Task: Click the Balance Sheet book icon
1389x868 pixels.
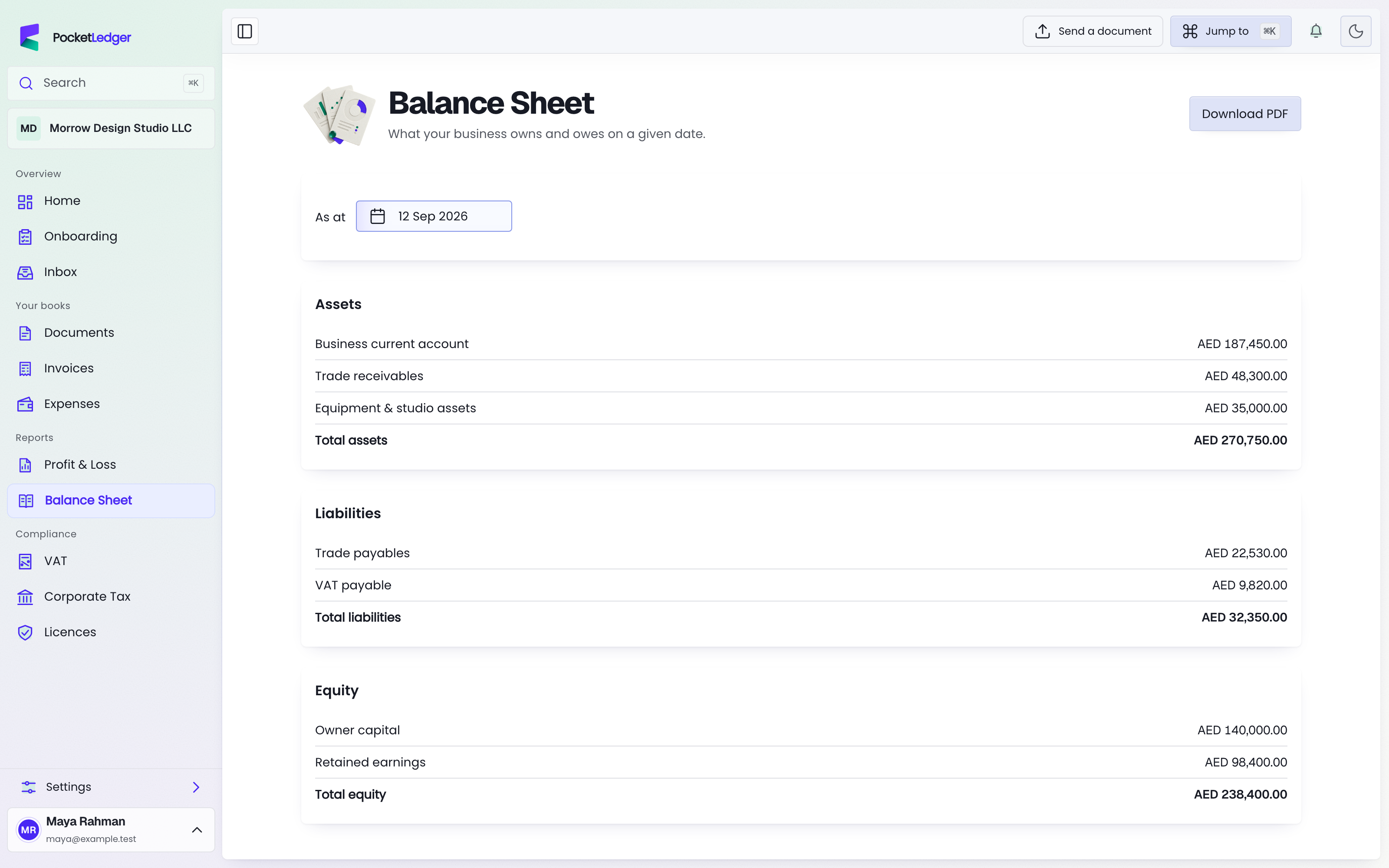Action: pyautogui.click(x=26, y=501)
